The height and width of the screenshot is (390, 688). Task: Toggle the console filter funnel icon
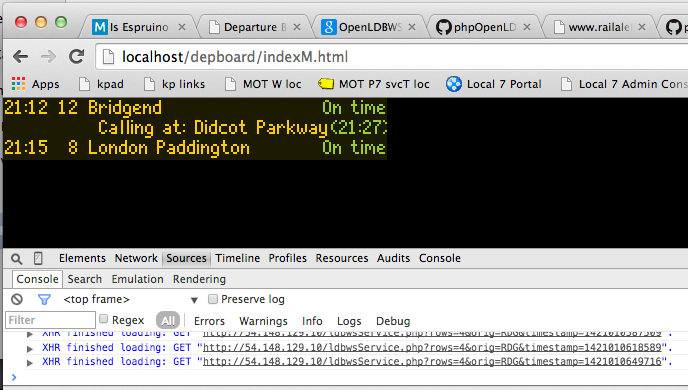tap(44, 300)
